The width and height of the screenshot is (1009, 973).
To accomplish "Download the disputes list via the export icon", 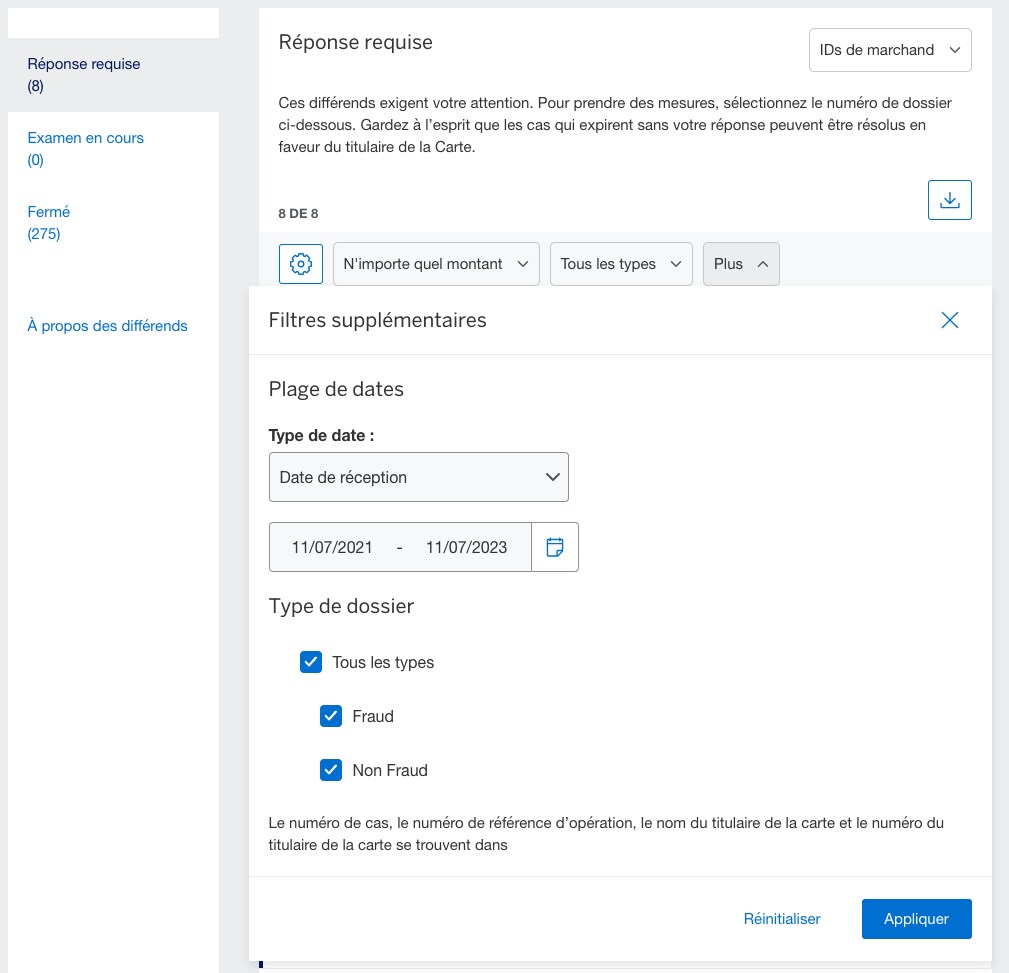I will [948, 199].
